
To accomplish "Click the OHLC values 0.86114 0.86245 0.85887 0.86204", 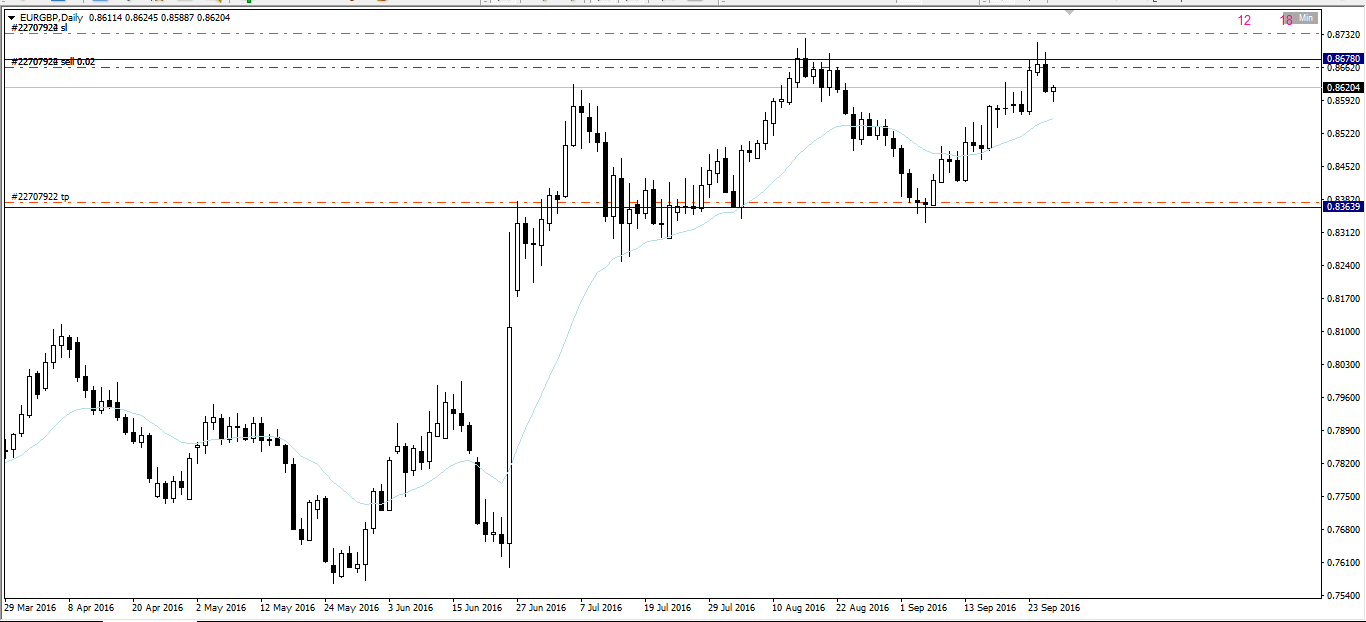I will point(159,18).
